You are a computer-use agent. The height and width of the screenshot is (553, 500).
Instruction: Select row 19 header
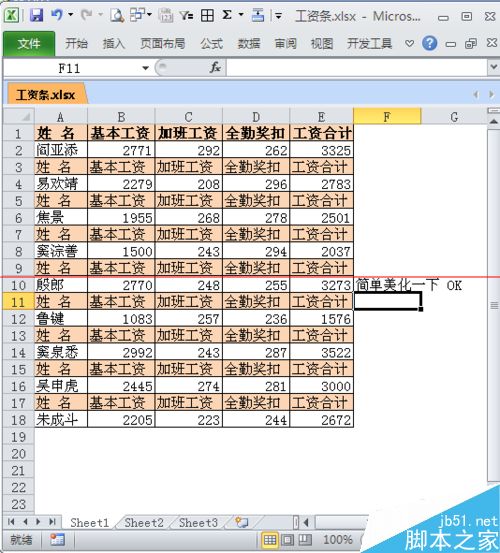[x=19, y=437]
